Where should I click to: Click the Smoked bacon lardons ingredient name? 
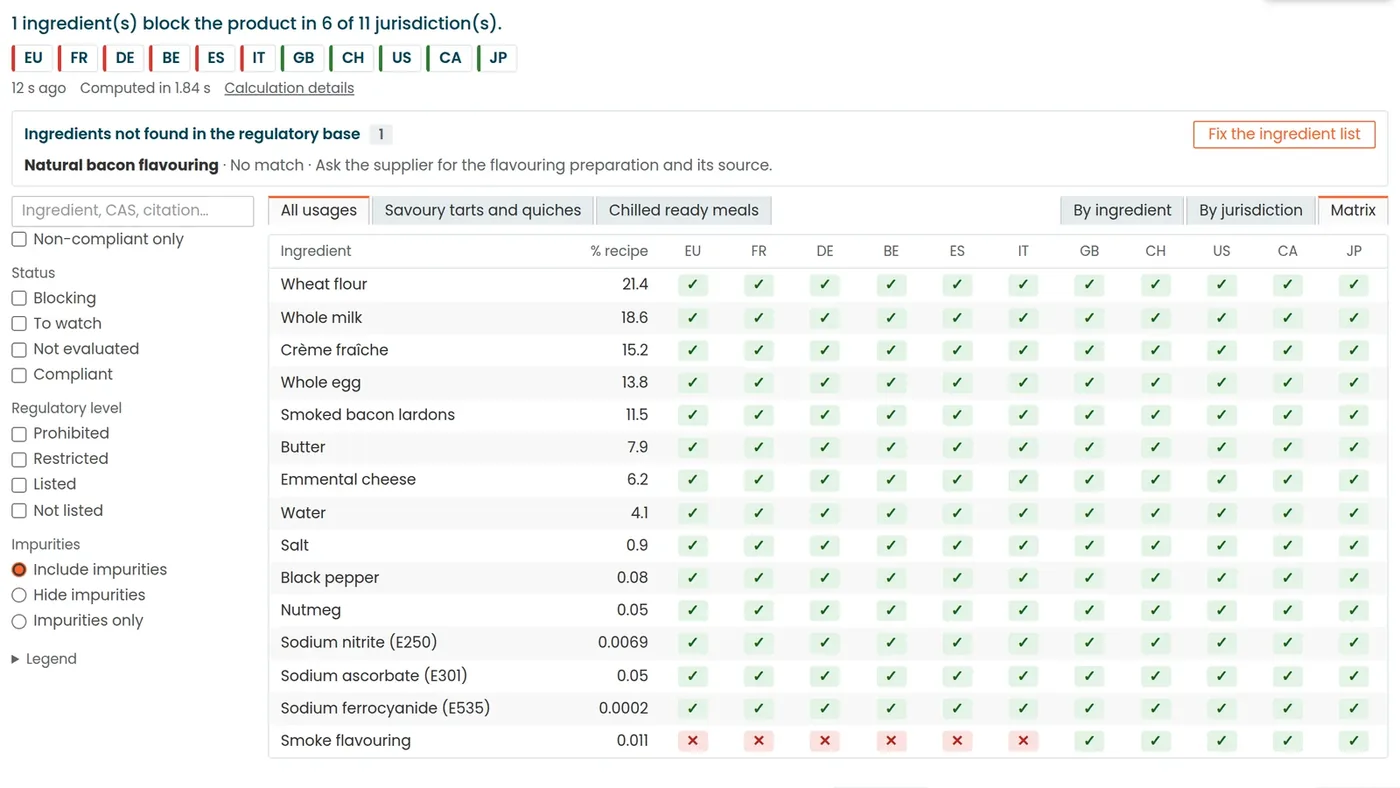[367, 415]
